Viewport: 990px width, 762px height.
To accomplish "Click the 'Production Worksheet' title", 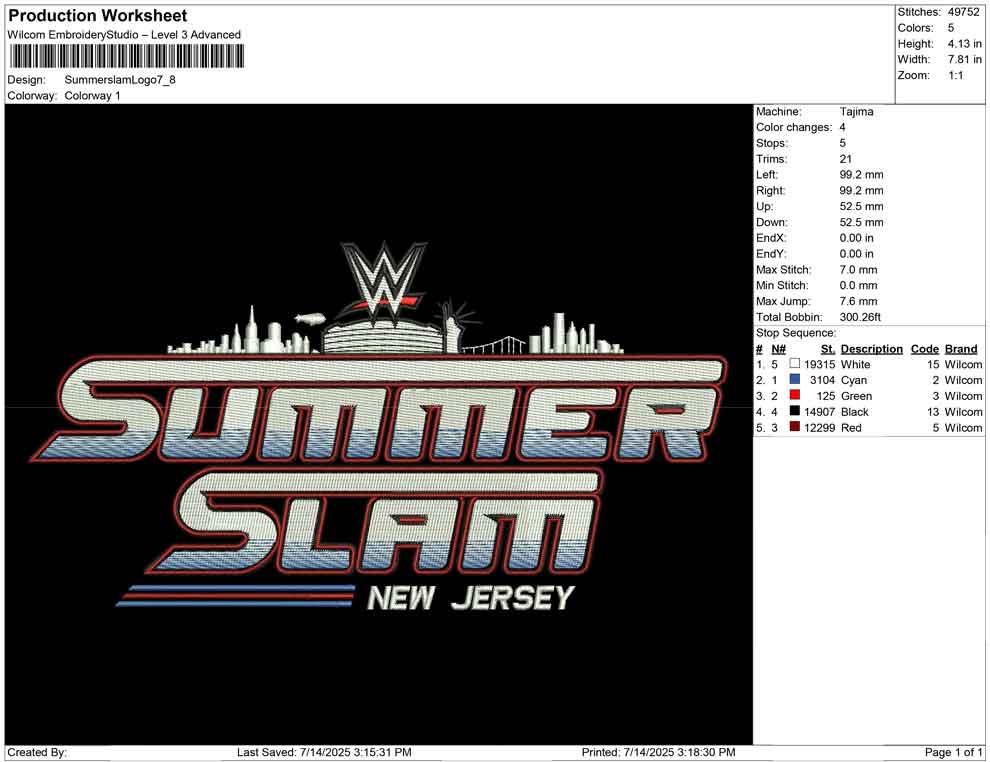I will (x=97, y=16).
